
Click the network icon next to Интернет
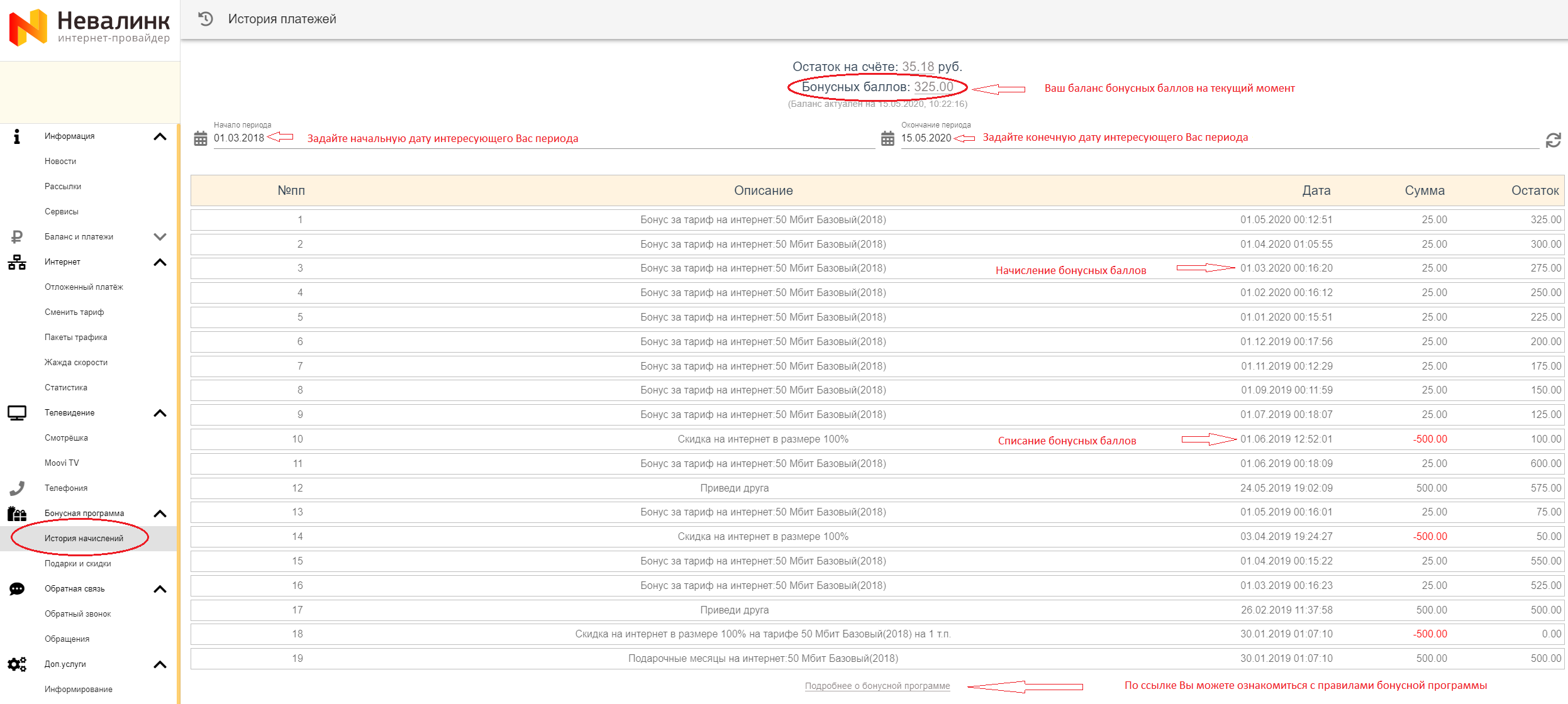(x=17, y=262)
